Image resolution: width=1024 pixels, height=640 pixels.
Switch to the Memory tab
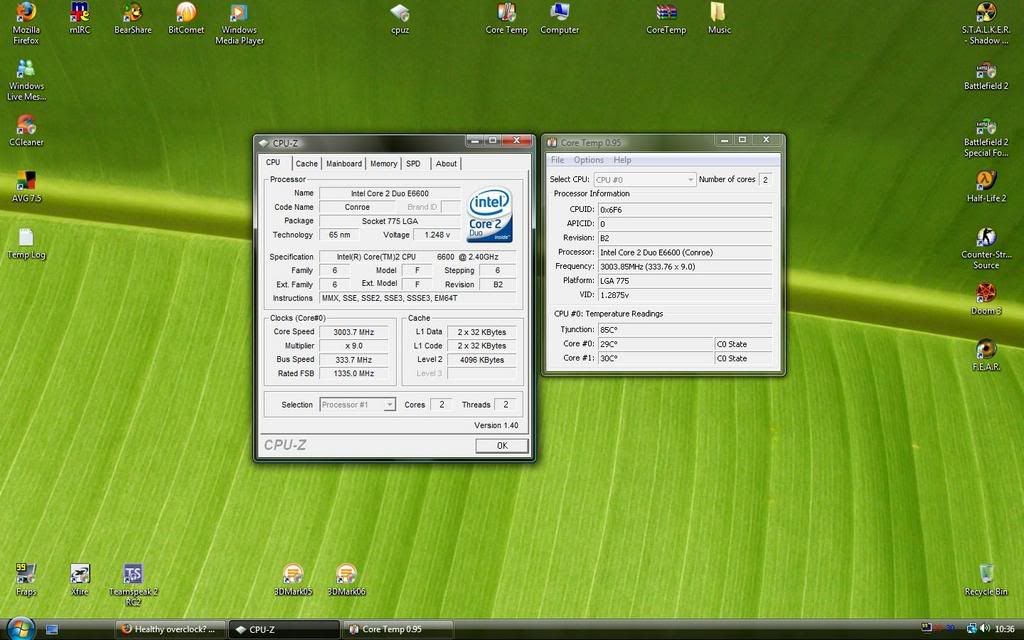[383, 164]
